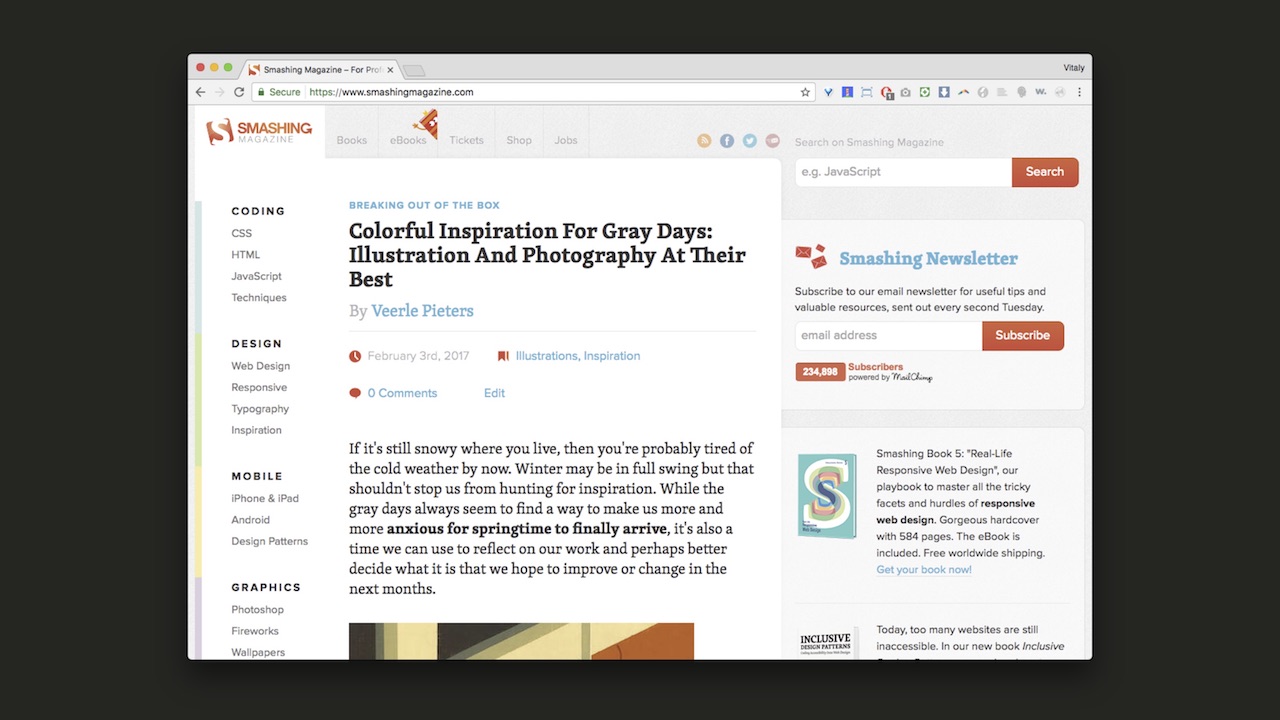Go to iPhone & iPad in the sidebar

click(x=265, y=498)
